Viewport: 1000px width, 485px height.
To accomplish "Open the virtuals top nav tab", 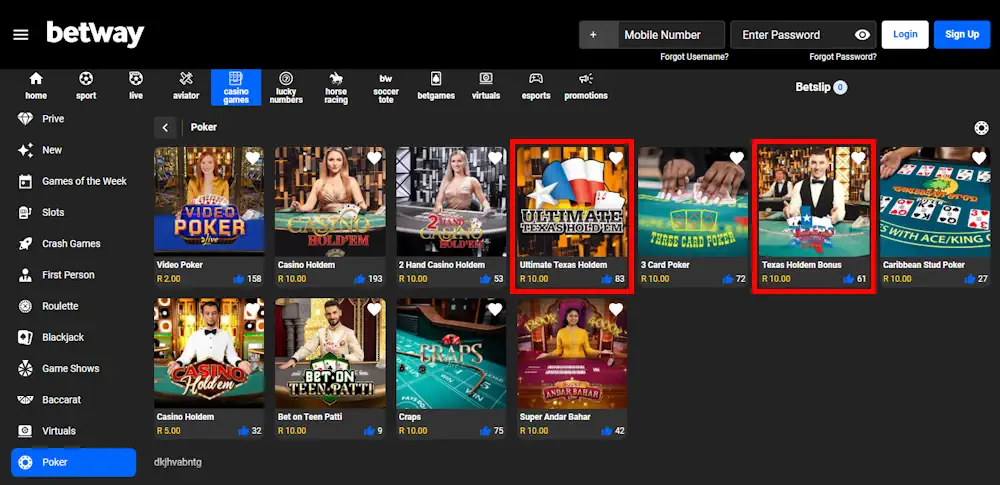I will [486, 87].
